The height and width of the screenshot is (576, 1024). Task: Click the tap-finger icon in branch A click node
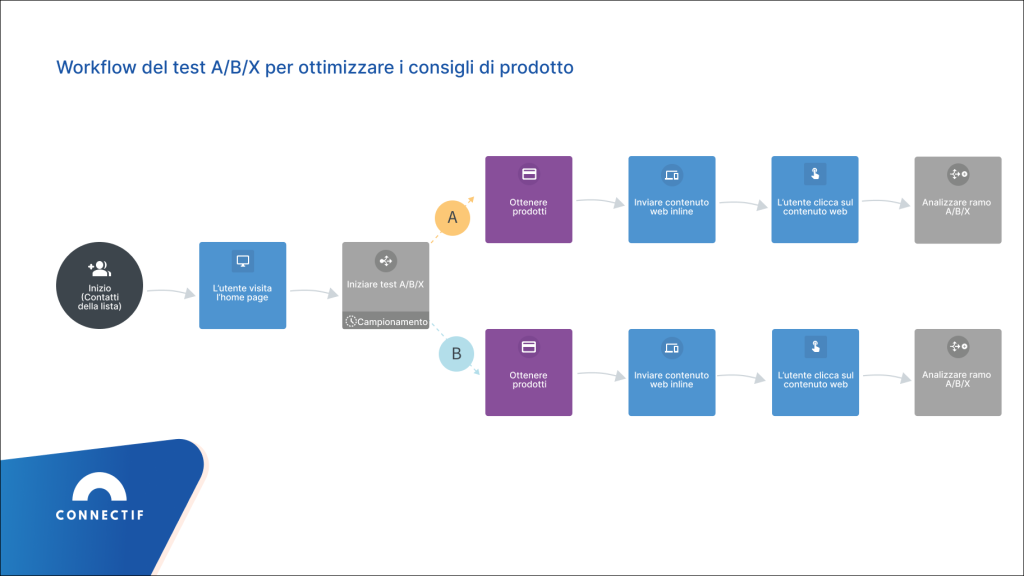[x=815, y=175]
